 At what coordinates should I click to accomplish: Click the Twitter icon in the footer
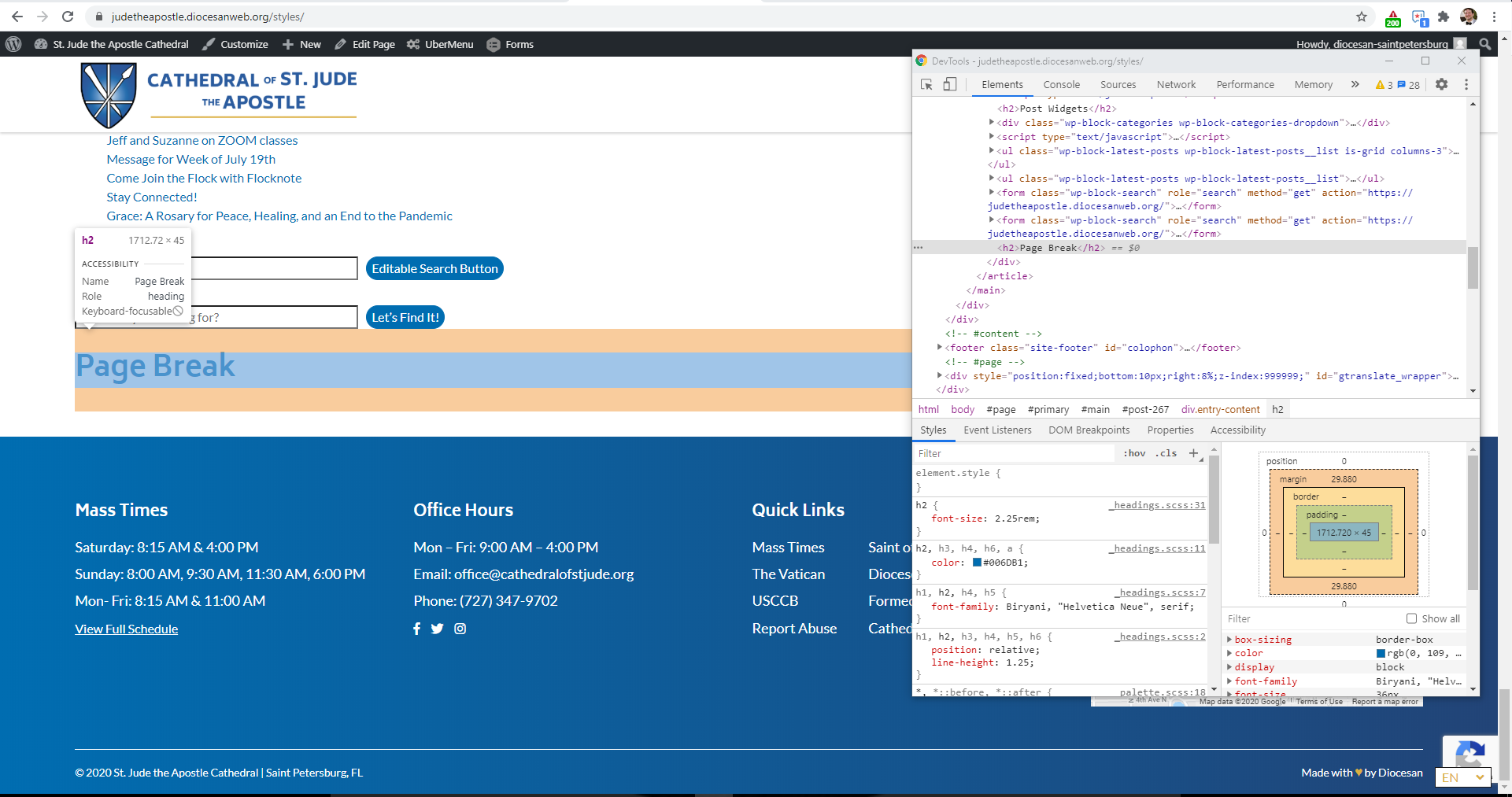pyautogui.click(x=438, y=629)
